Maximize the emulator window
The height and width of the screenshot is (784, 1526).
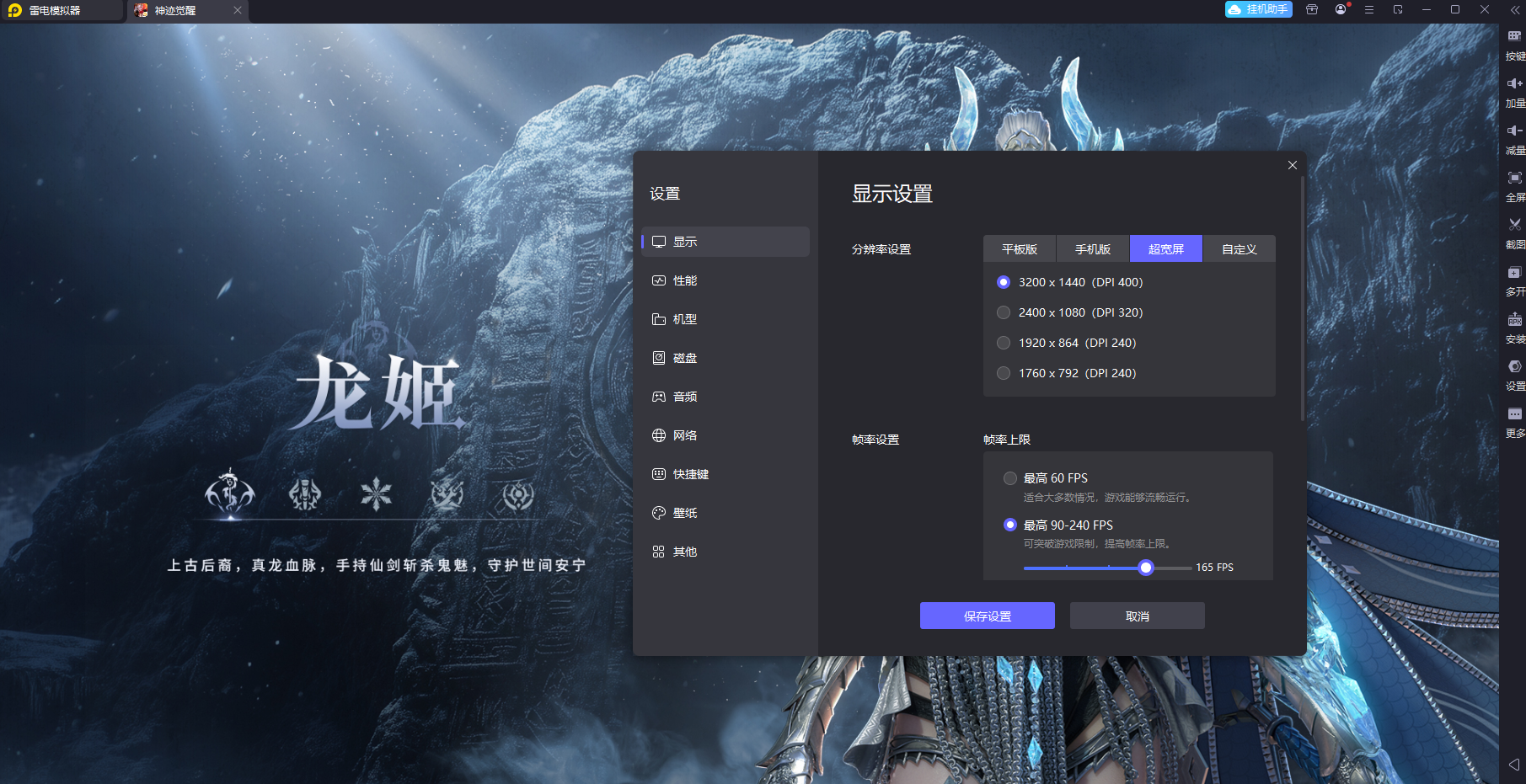pos(1455,9)
